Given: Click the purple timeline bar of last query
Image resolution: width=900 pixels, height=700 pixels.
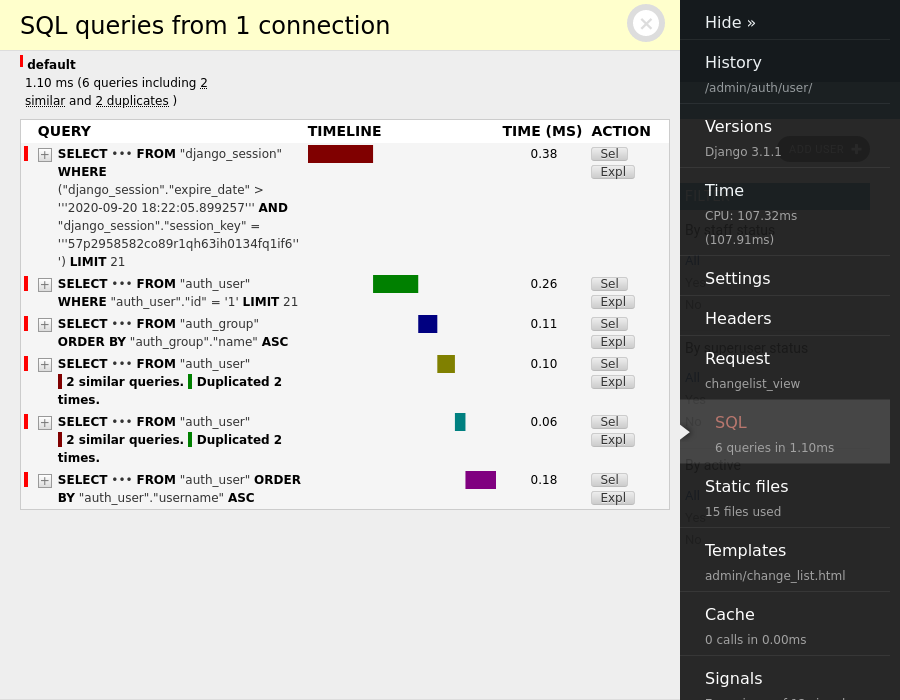Looking at the screenshot, I should point(480,480).
